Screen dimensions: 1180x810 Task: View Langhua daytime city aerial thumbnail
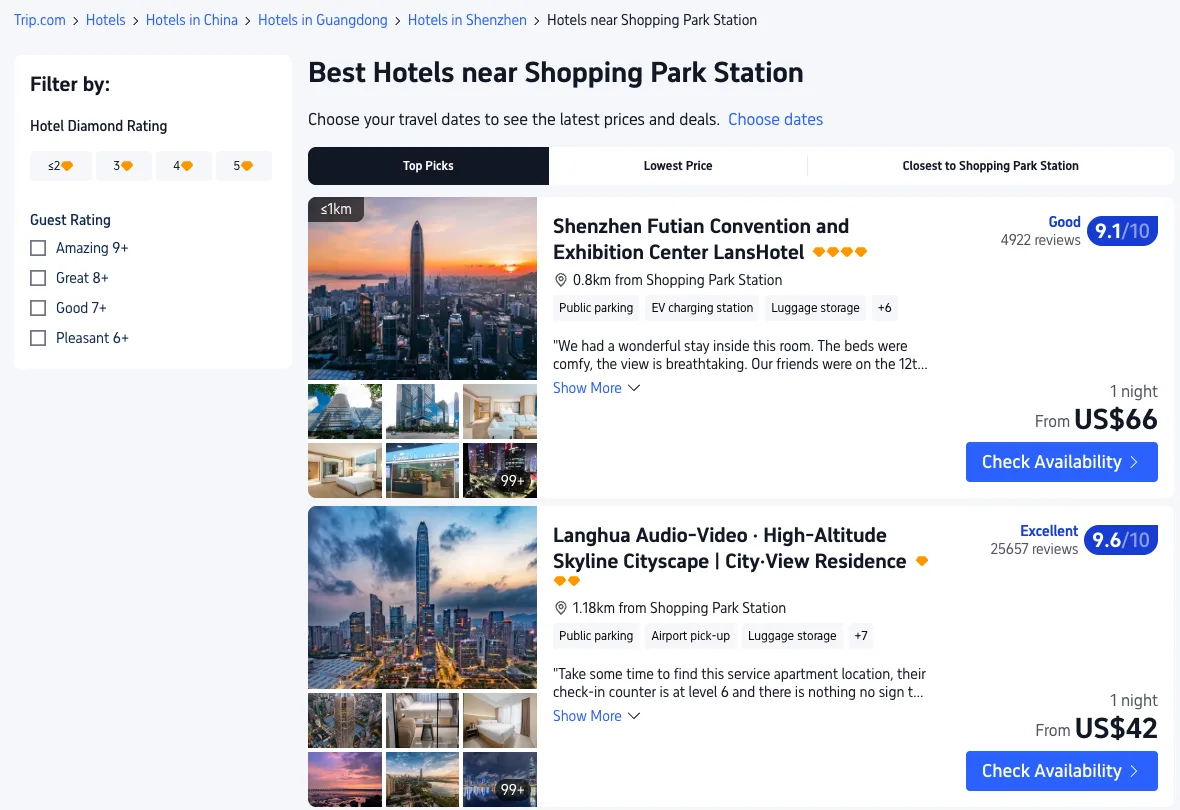point(422,780)
